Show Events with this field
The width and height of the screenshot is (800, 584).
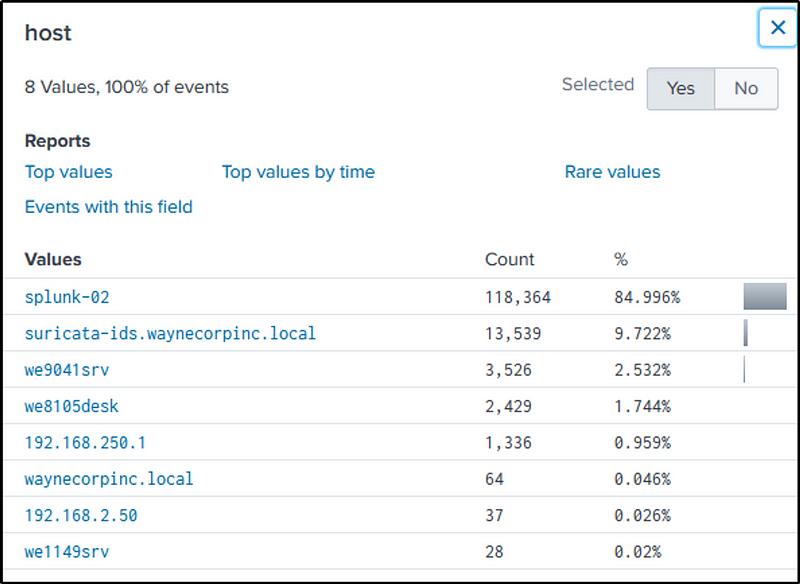point(109,207)
